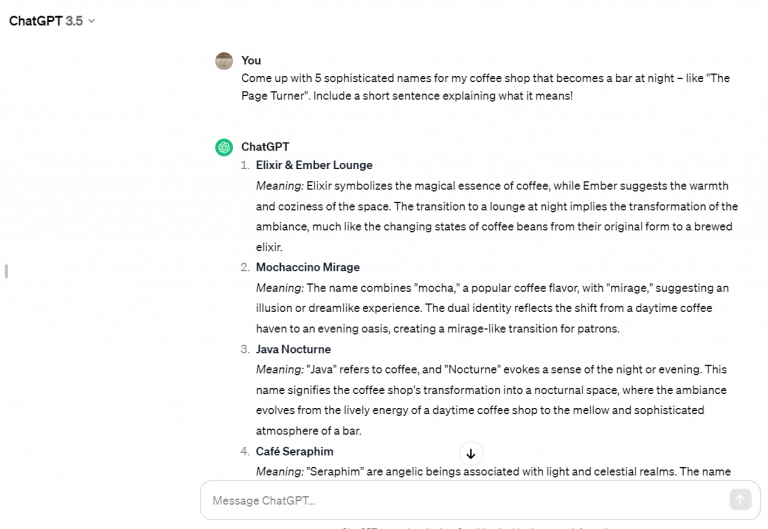This screenshot has height=529, width=768.
Task: Click the Meaning text under Café Seraphim
Action: pyautogui.click(x=493, y=472)
